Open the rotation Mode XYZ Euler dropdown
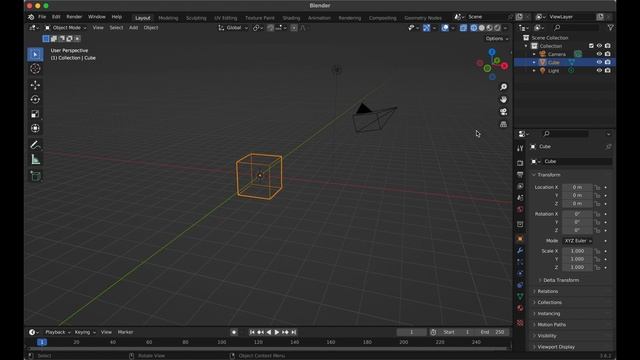The width and height of the screenshot is (640, 360). point(578,241)
